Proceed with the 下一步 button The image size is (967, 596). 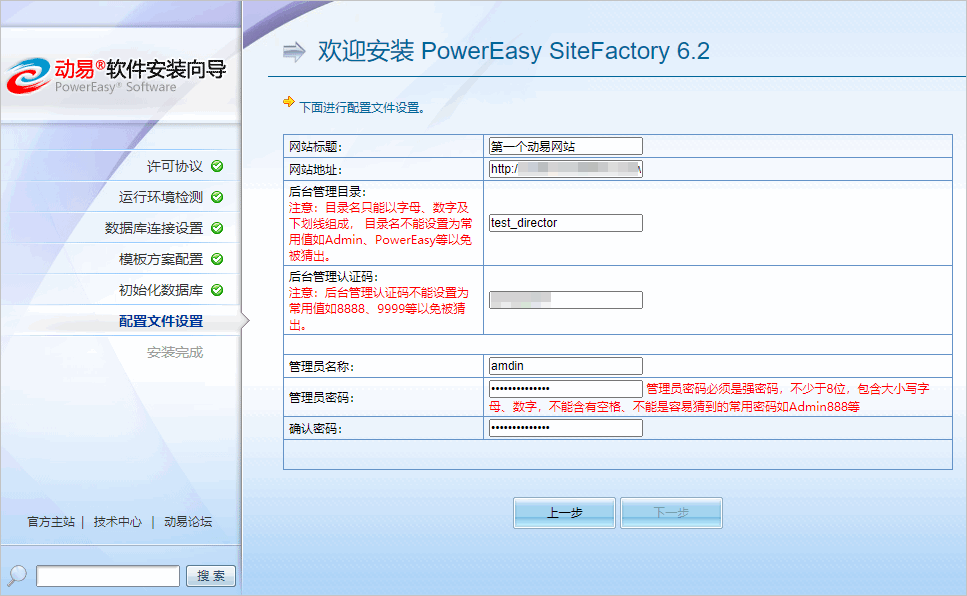(x=671, y=513)
